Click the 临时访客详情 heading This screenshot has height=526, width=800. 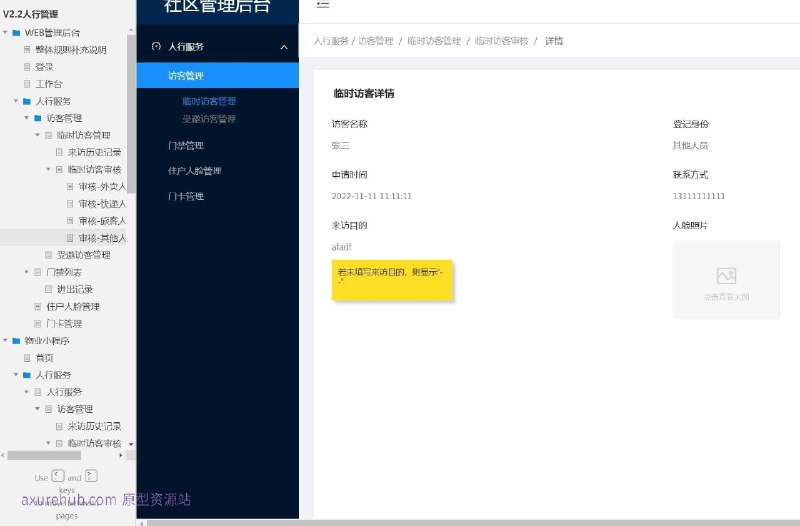(x=364, y=93)
